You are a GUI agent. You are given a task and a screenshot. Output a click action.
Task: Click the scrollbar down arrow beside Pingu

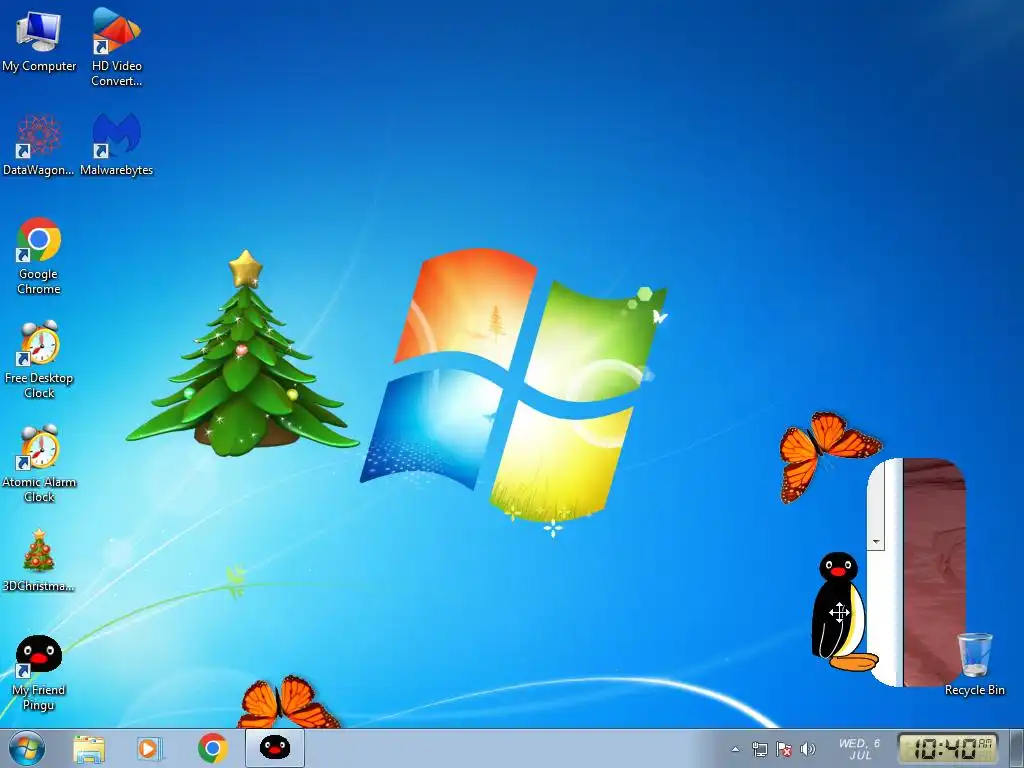coord(876,541)
